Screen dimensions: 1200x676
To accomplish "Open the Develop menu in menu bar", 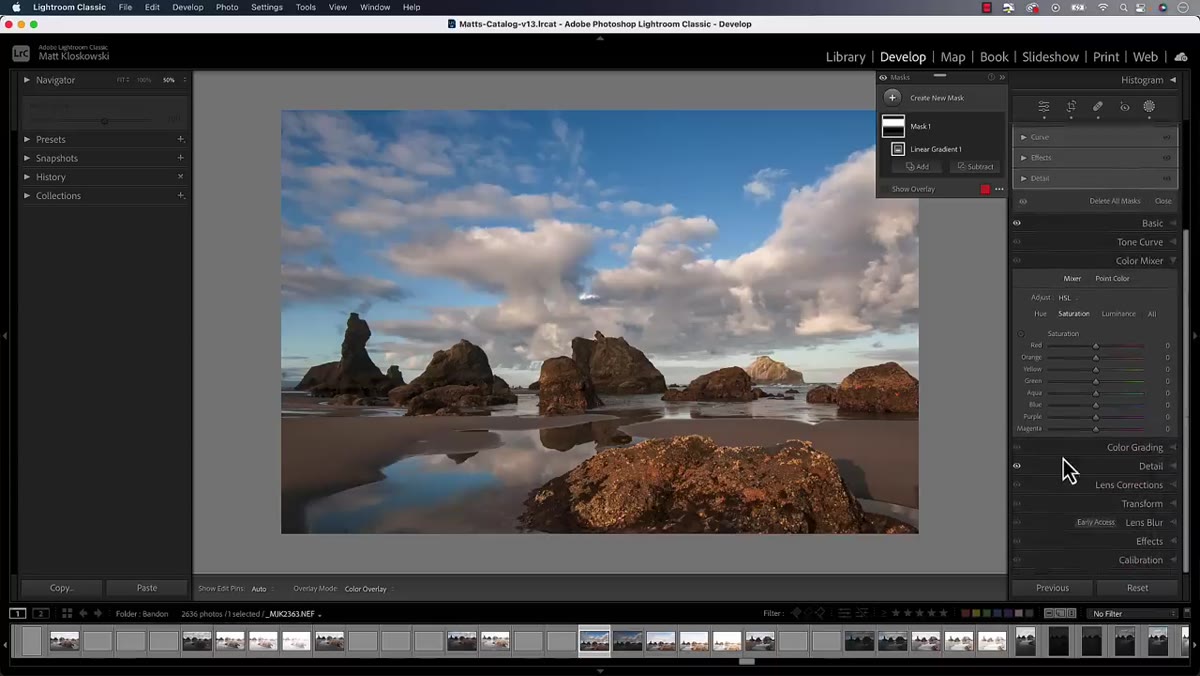I will click(x=187, y=7).
